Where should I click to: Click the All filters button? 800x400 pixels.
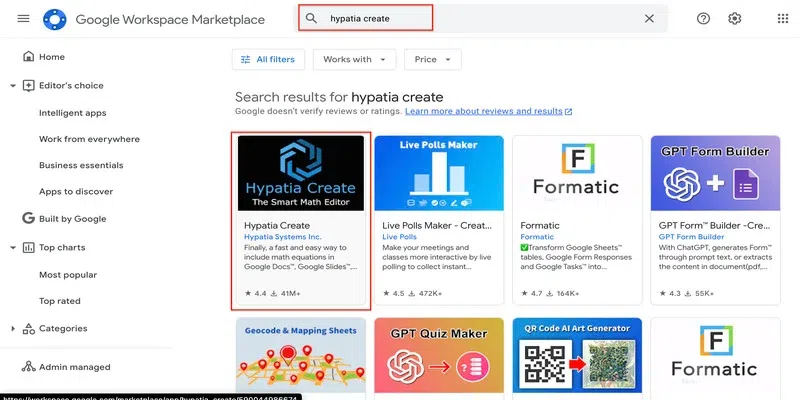point(268,60)
